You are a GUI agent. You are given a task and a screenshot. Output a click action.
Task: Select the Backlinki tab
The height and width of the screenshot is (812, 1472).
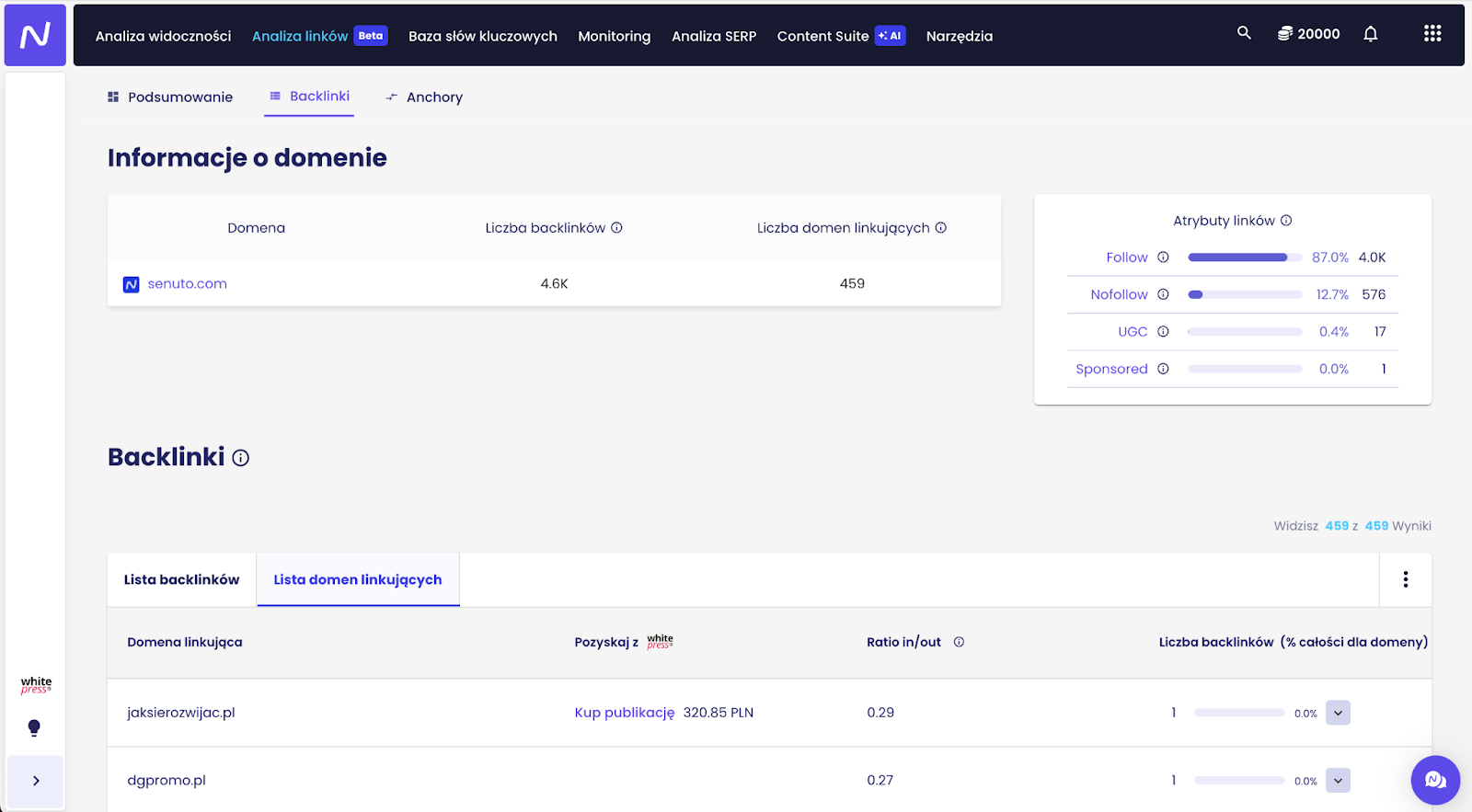point(309,96)
